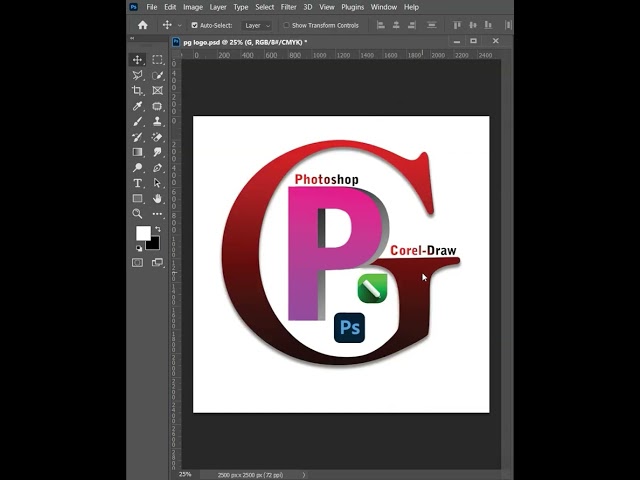Uncheck the Auto-Select checkbox
The width and height of the screenshot is (640, 480).
195,25
